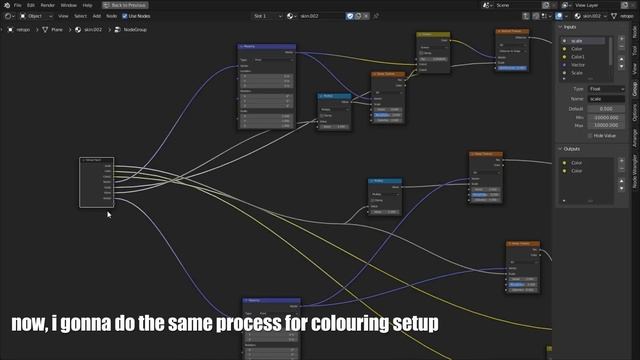Click the skin.002 material name field

click(x=322, y=16)
